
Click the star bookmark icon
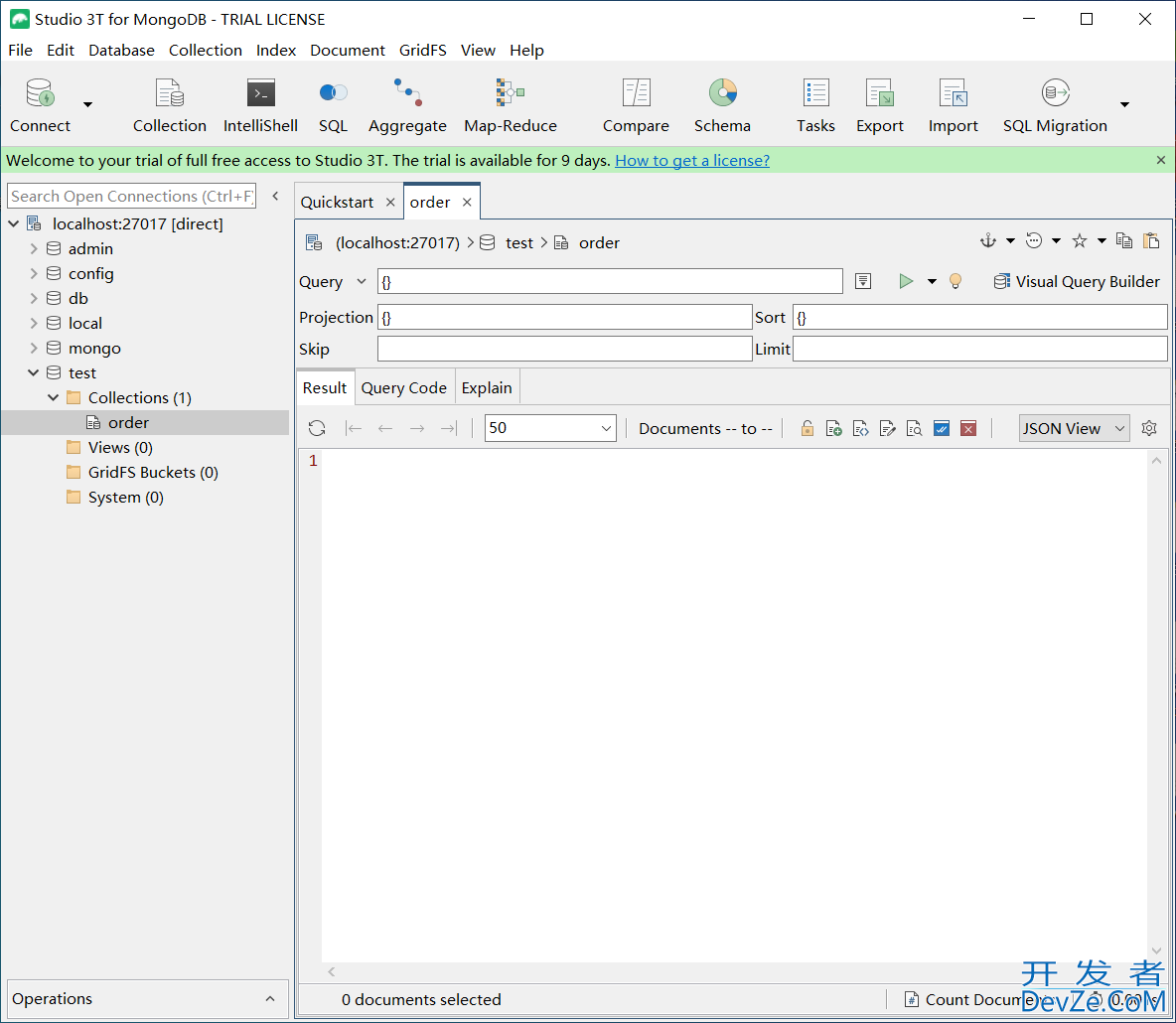(x=1080, y=240)
